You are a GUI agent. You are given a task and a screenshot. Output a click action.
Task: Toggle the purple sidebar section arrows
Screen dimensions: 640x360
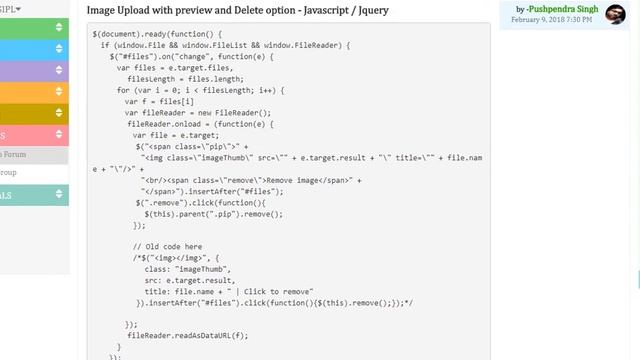[x=59, y=70]
